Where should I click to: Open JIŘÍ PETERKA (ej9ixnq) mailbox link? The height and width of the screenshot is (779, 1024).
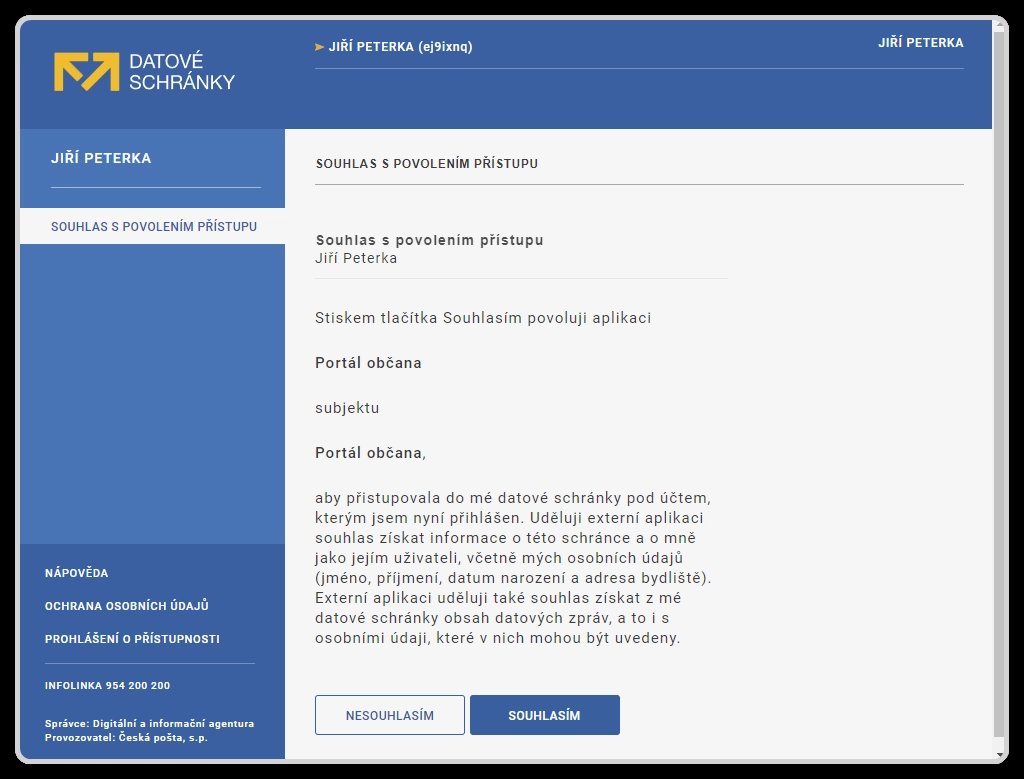pyautogui.click(x=400, y=46)
